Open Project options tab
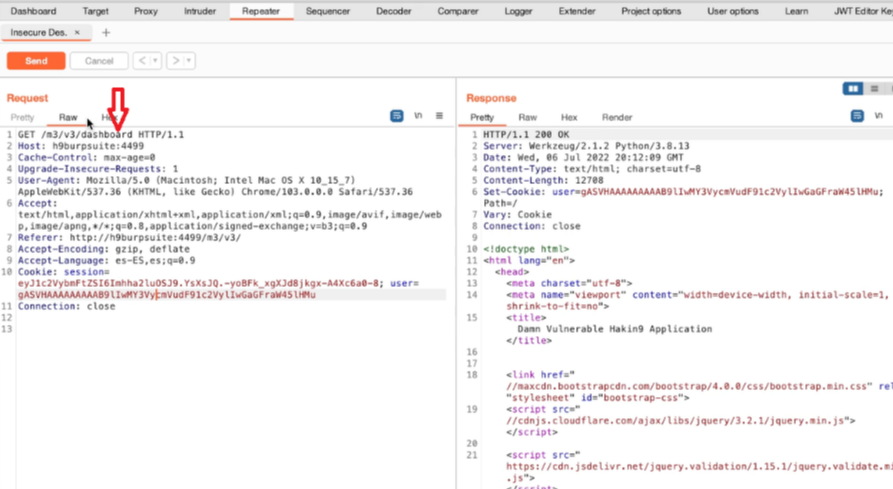The height and width of the screenshot is (489, 893). (651, 11)
